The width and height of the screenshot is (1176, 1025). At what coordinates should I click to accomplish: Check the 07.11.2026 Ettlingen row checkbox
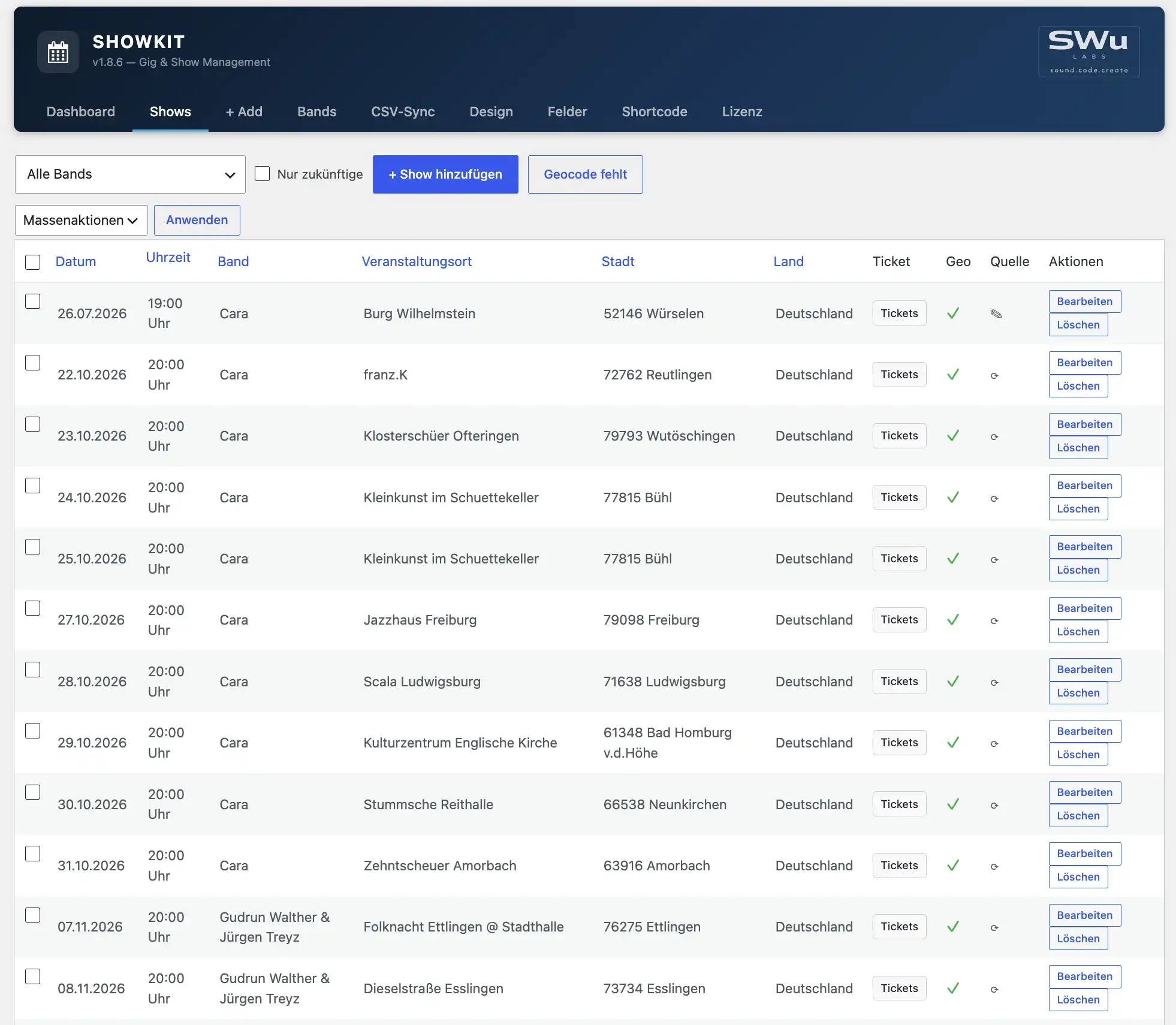pos(33,915)
